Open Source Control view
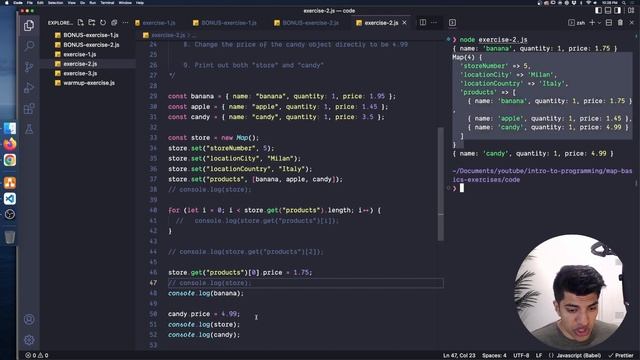The image size is (640, 360). [29, 67]
